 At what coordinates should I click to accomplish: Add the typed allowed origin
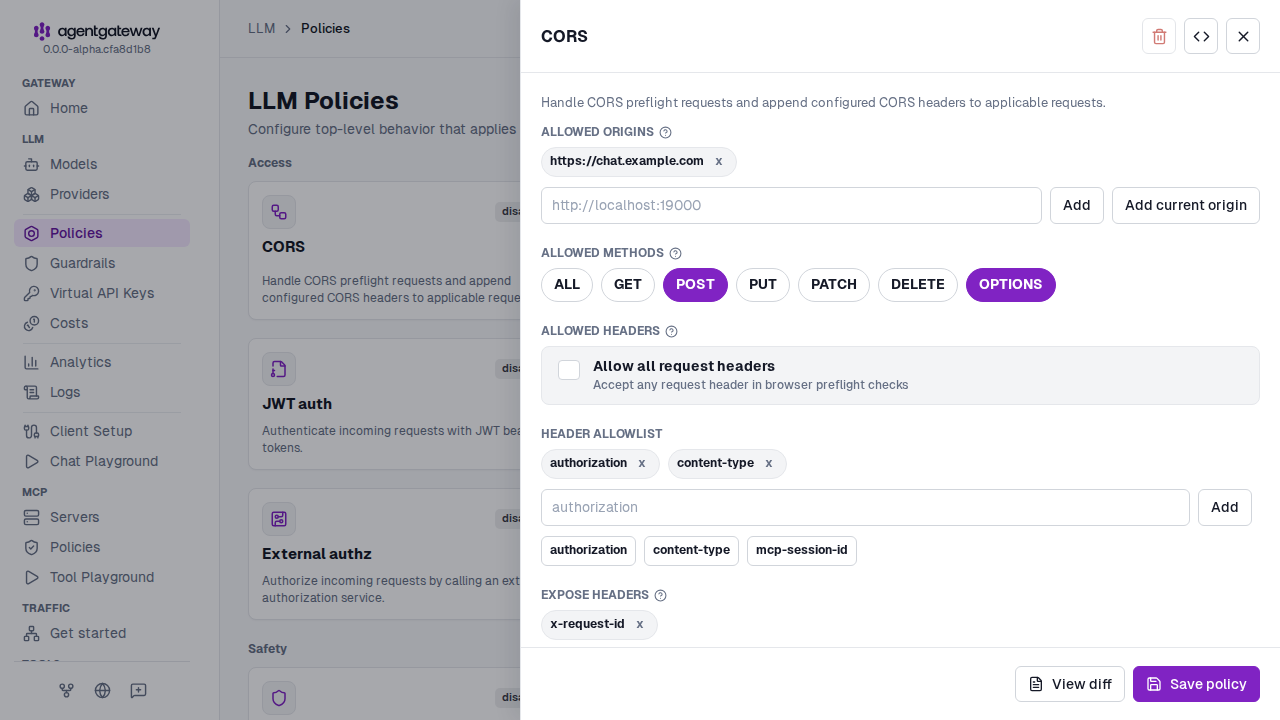click(x=1077, y=205)
